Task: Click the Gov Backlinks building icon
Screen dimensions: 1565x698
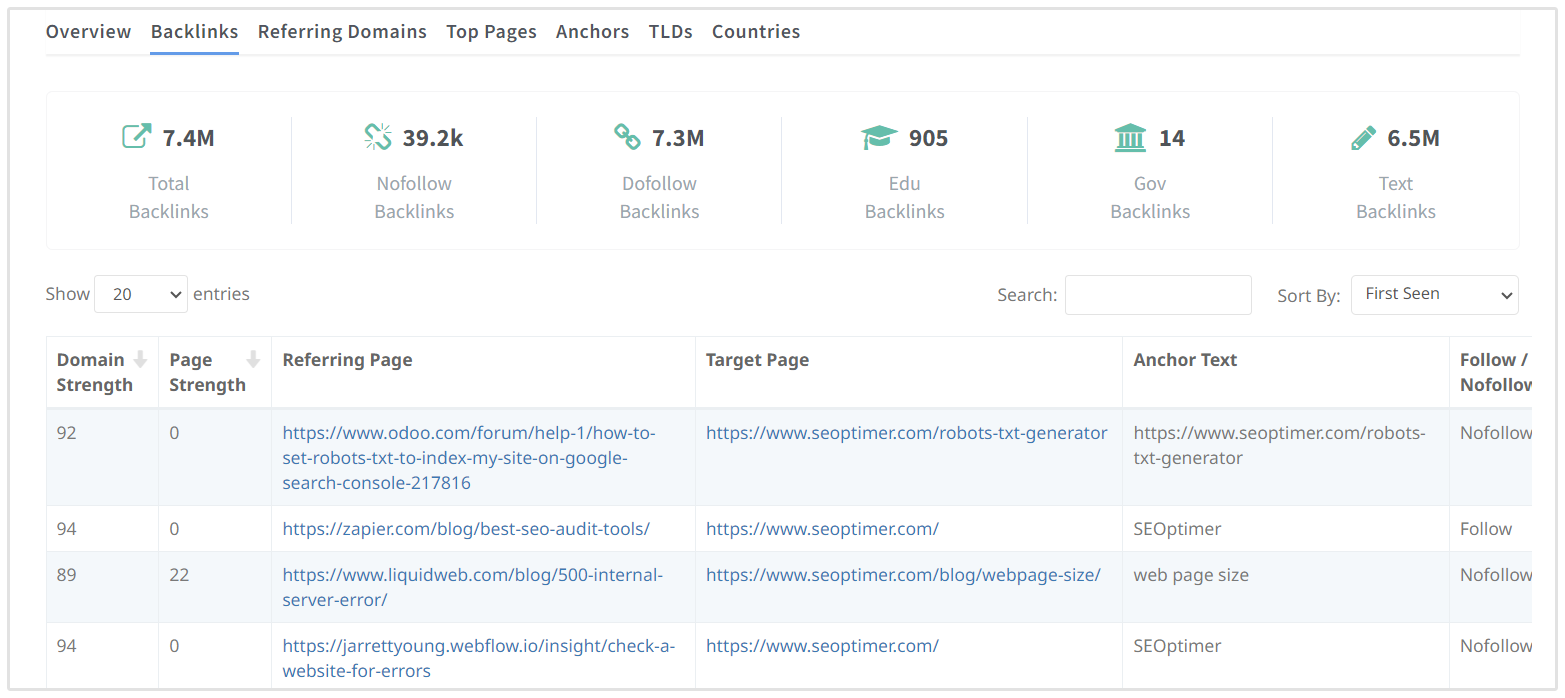Action: pyautogui.click(x=1130, y=137)
